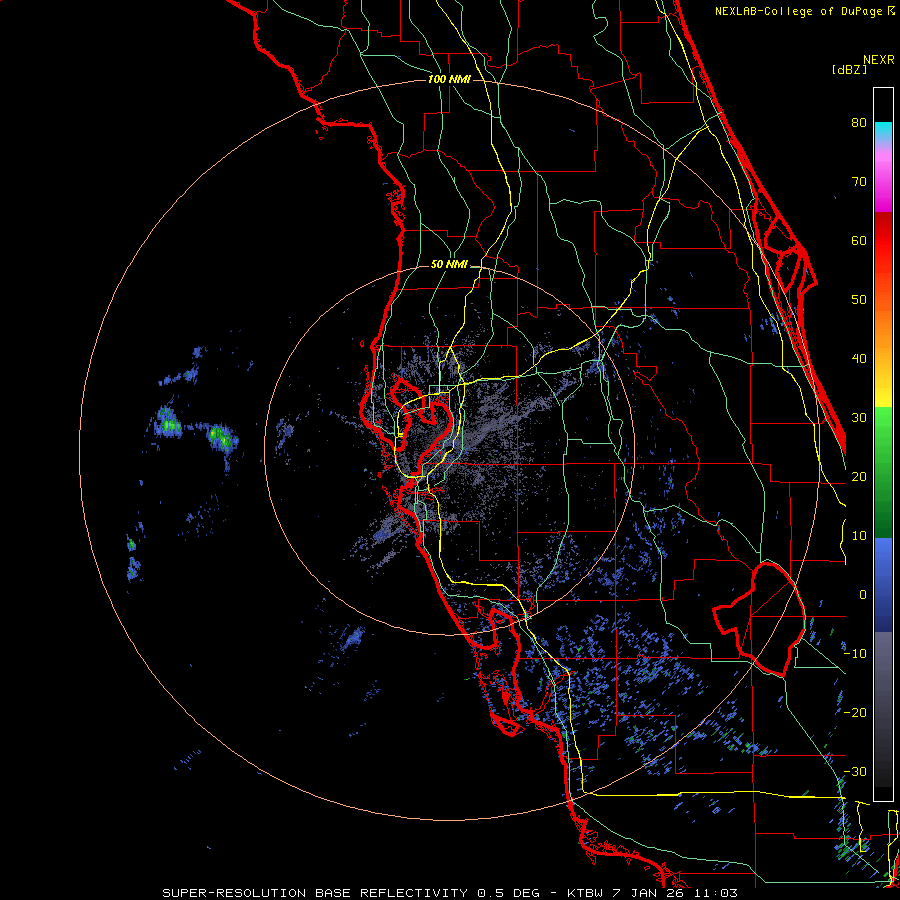
Task: Click the -10 value on dBZ scale
Action: [x=855, y=654]
